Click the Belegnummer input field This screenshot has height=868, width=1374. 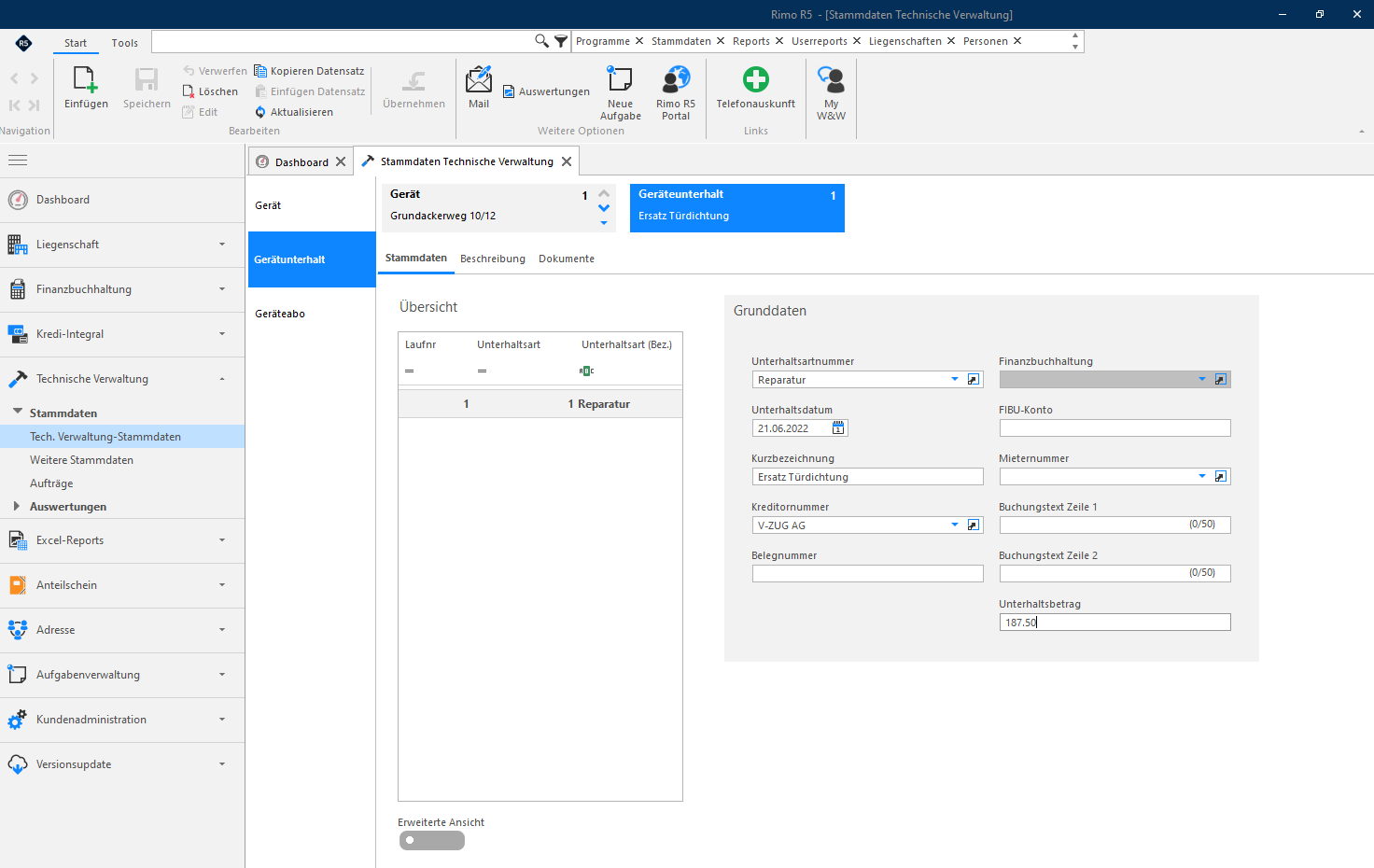click(x=868, y=574)
